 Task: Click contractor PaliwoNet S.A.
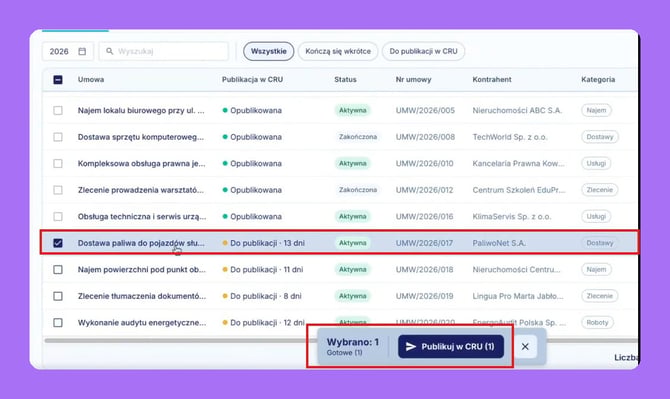click(499, 243)
